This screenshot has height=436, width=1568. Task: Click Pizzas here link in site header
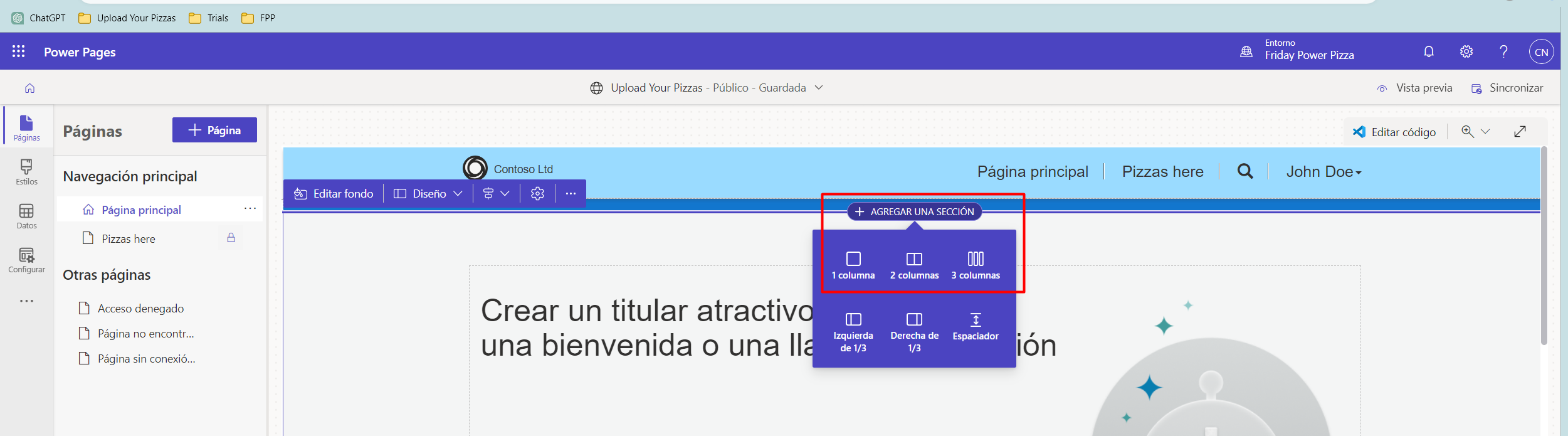(x=1162, y=171)
